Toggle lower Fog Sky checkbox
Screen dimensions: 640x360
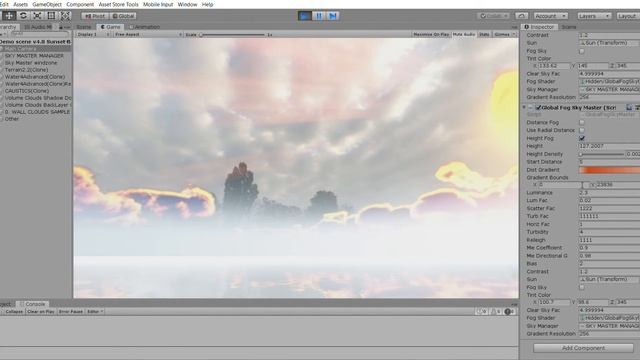pos(582,287)
